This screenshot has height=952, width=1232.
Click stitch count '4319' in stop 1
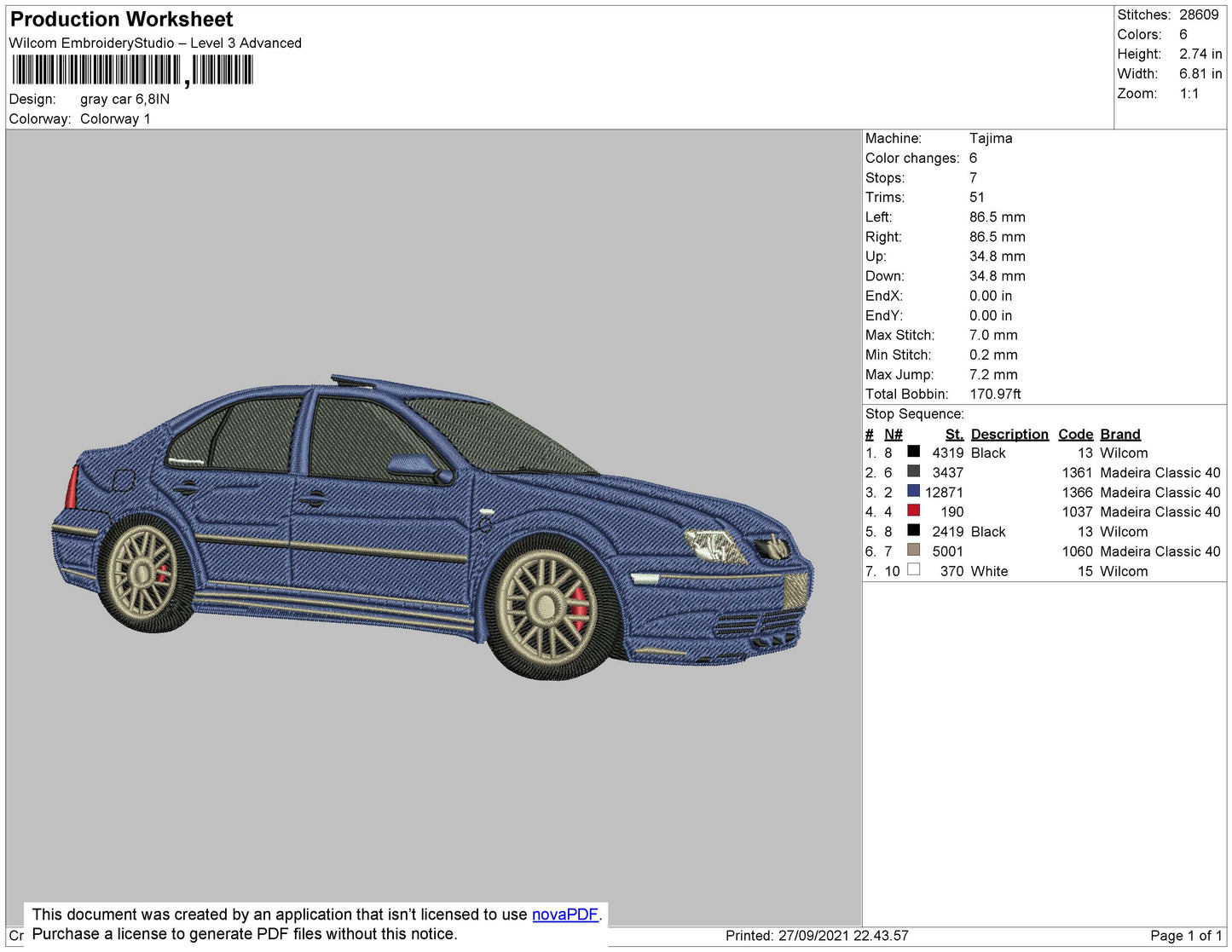(x=948, y=453)
